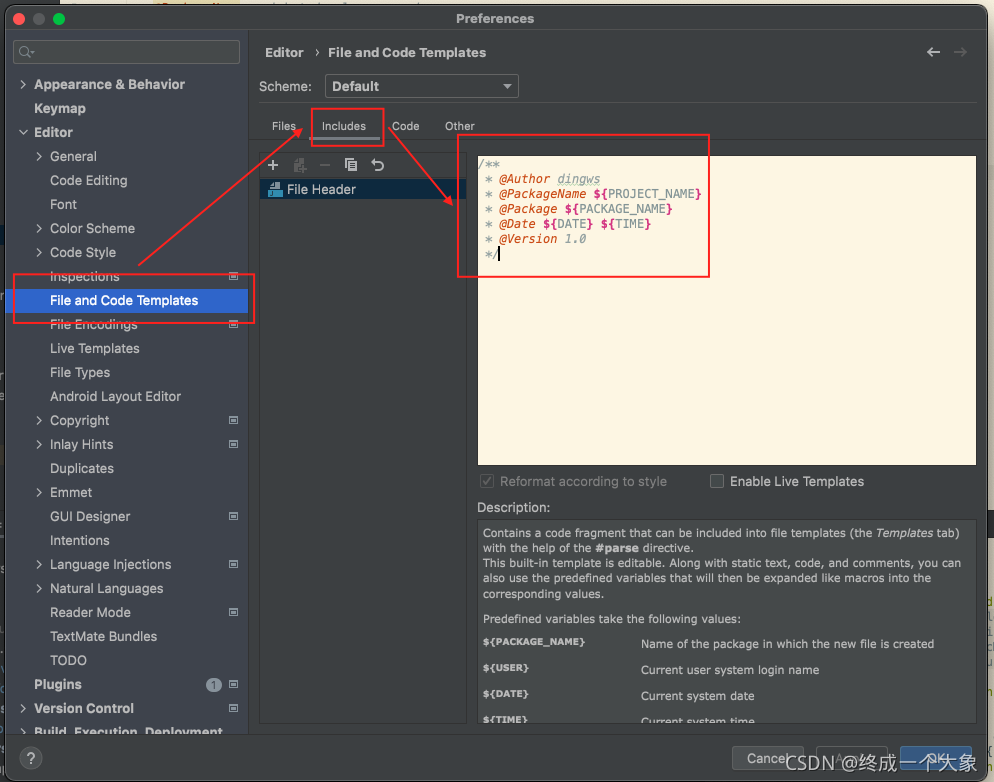Click project-level icon next to Version Control
The width and height of the screenshot is (994, 782).
(233, 708)
